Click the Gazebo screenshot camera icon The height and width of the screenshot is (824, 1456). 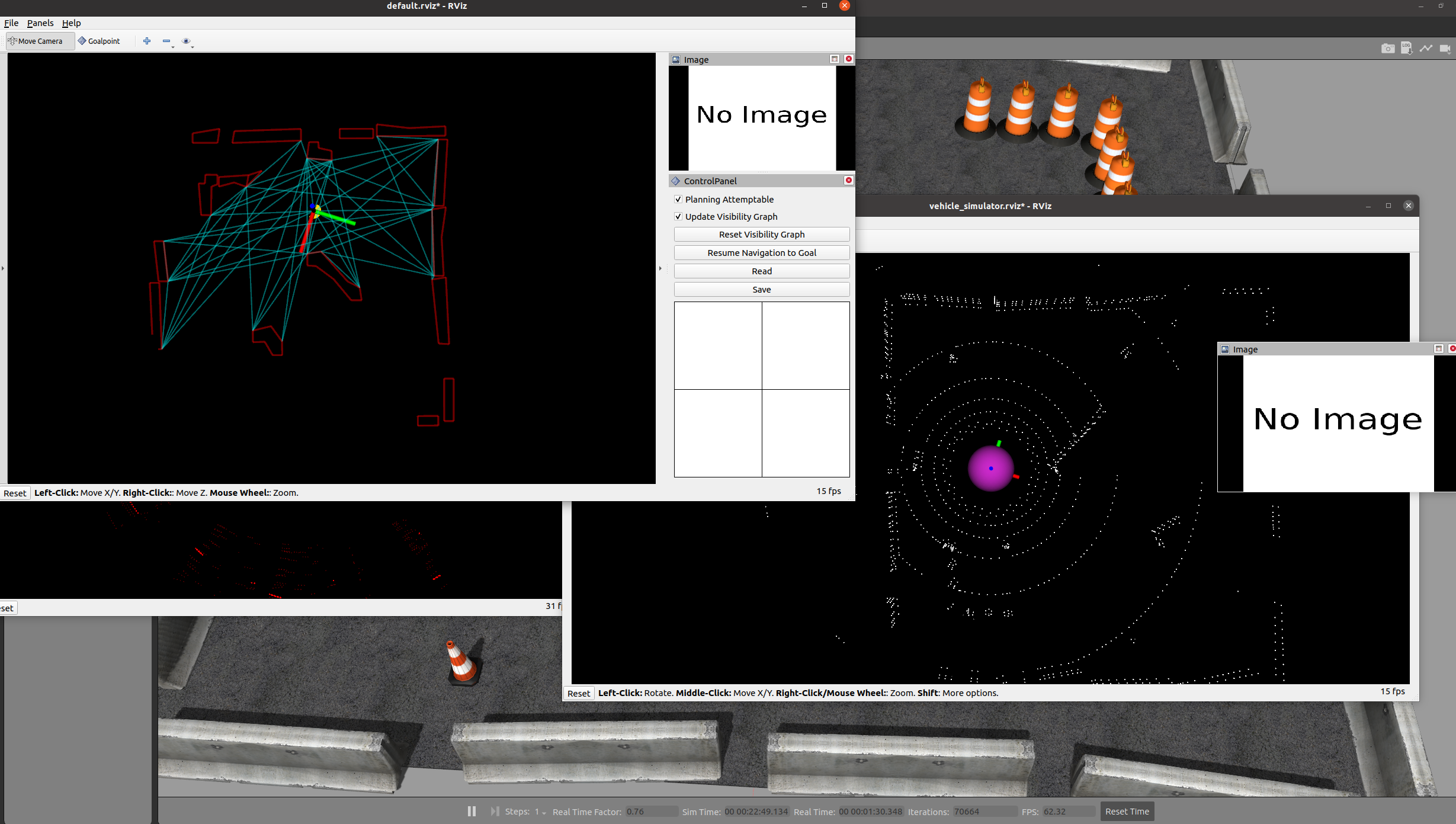[x=1387, y=49]
